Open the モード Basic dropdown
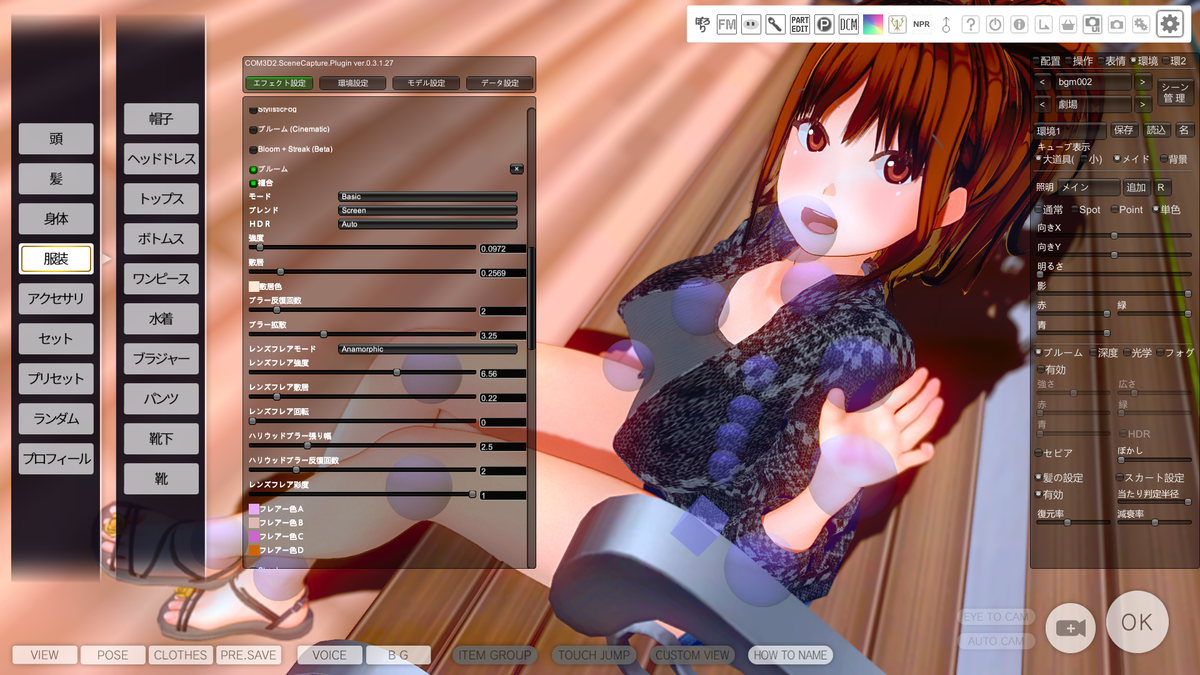The height and width of the screenshot is (675, 1200). (428, 197)
